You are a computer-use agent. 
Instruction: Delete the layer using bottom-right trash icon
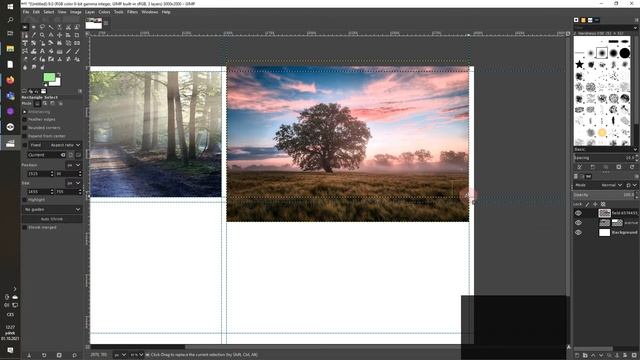point(634,356)
